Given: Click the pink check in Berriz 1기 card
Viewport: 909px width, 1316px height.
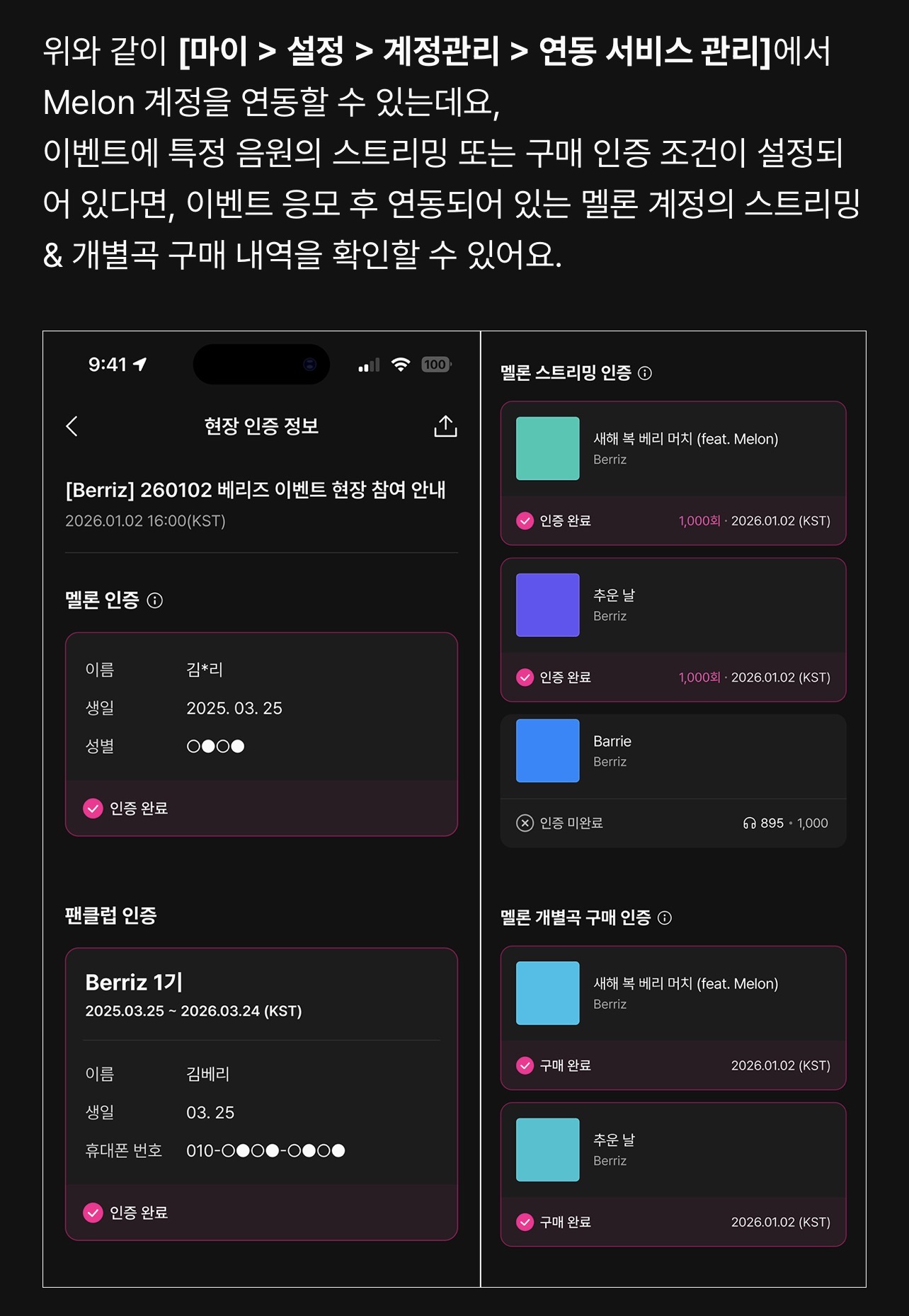Looking at the screenshot, I should click(93, 1213).
